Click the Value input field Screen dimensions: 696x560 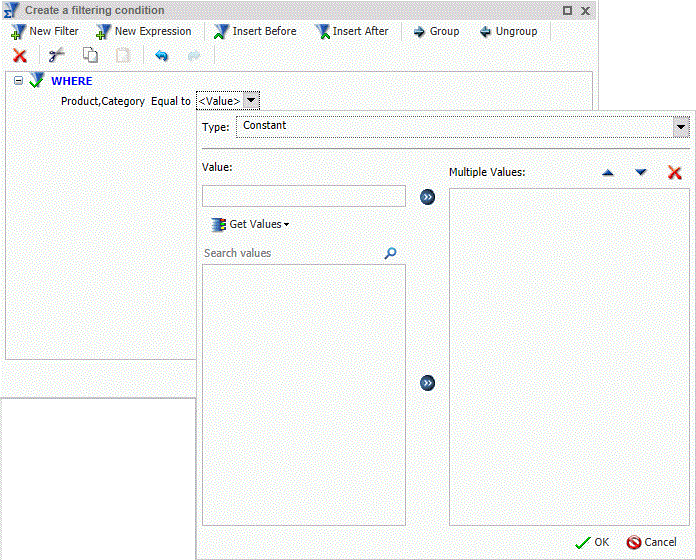304,196
